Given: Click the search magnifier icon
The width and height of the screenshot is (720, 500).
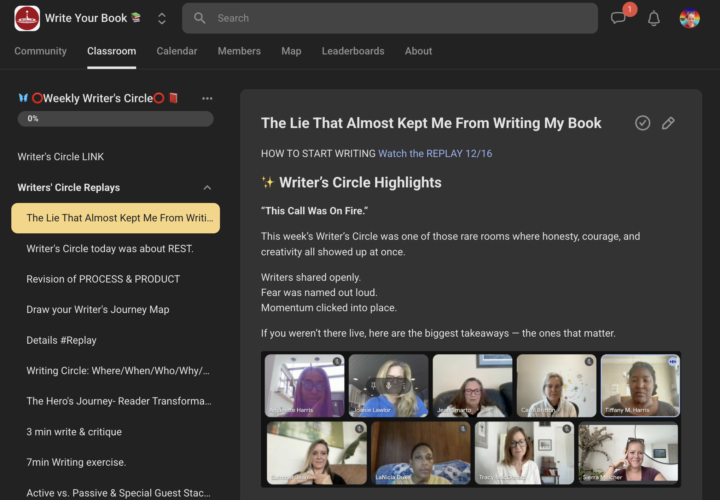Looking at the screenshot, I should pyautogui.click(x=199, y=18).
